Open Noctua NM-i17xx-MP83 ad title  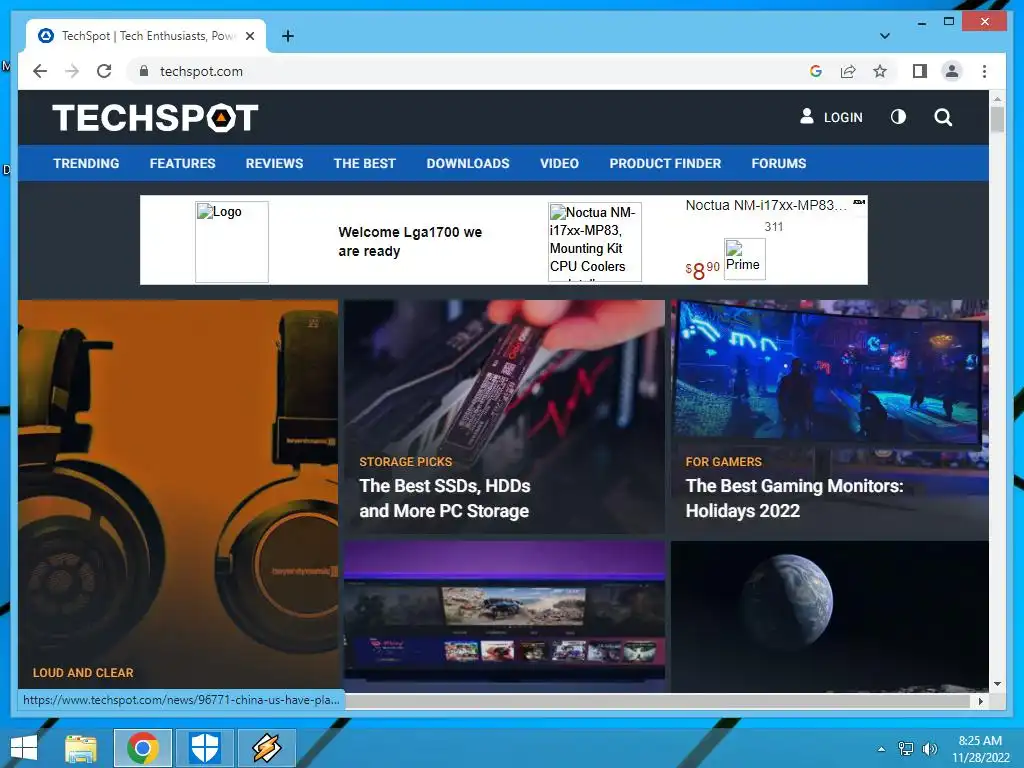[765, 205]
